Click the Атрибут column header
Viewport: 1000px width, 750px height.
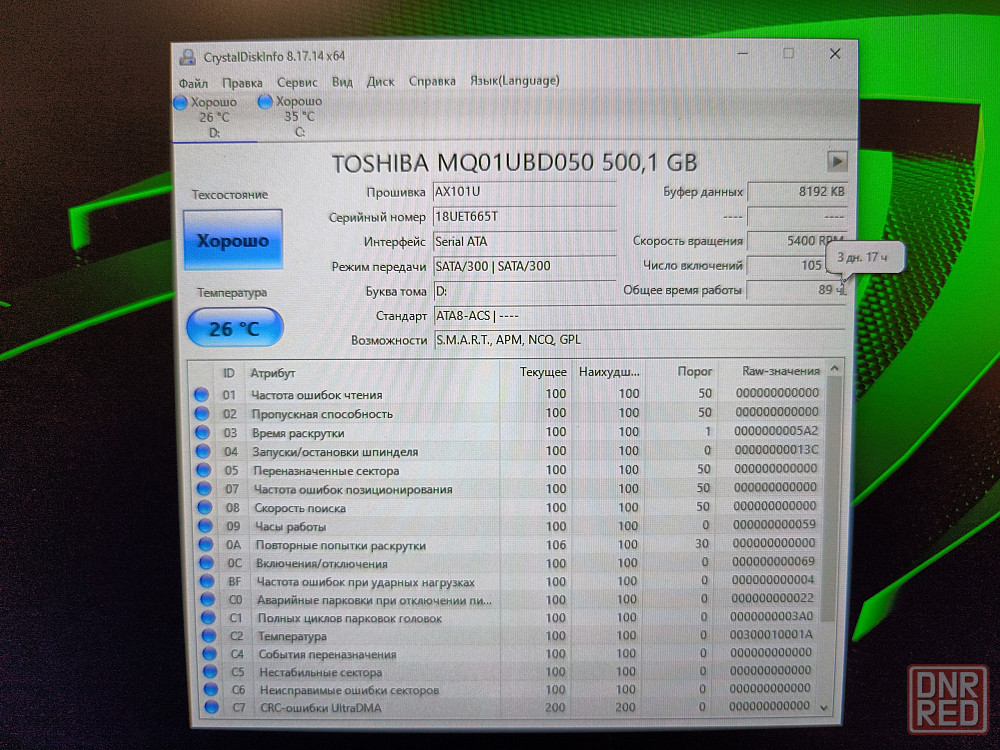[x=273, y=372]
